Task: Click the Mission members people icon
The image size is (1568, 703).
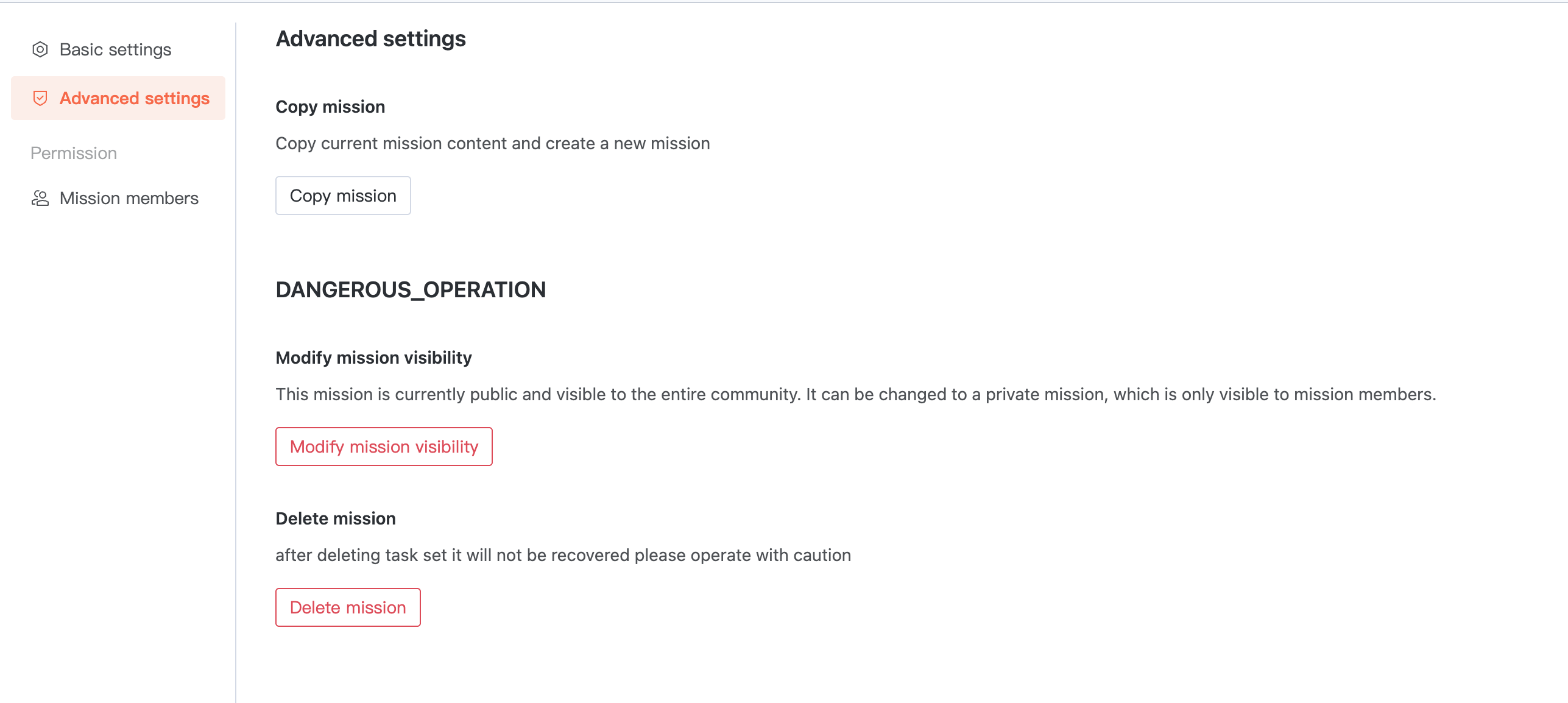Action: point(40,198)
